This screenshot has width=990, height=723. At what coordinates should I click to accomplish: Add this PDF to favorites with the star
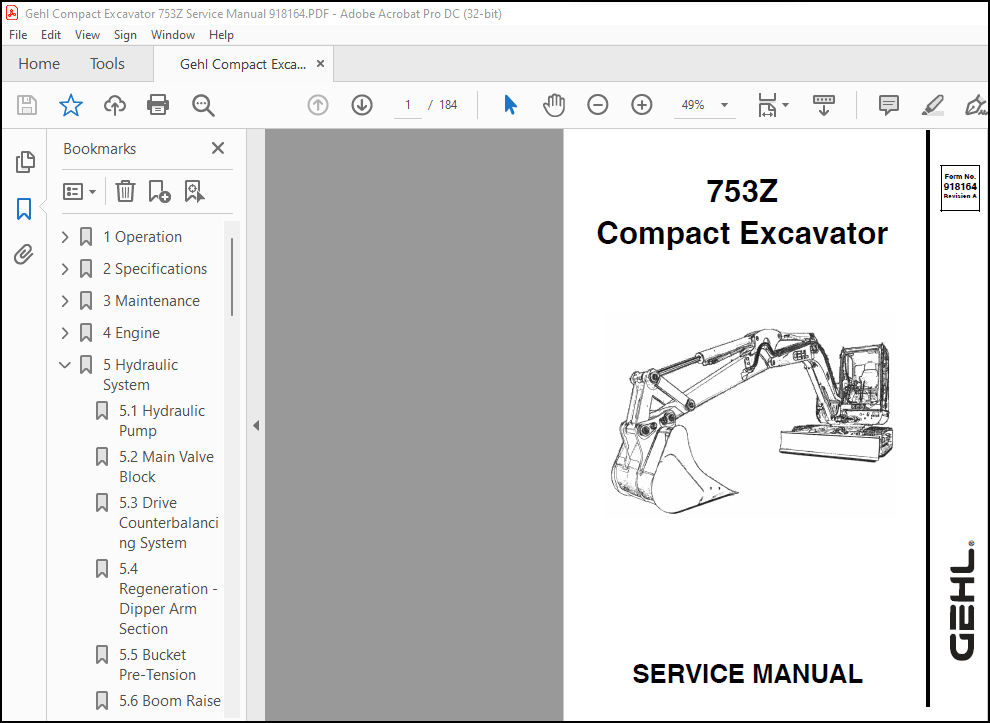tap(71, 105)
